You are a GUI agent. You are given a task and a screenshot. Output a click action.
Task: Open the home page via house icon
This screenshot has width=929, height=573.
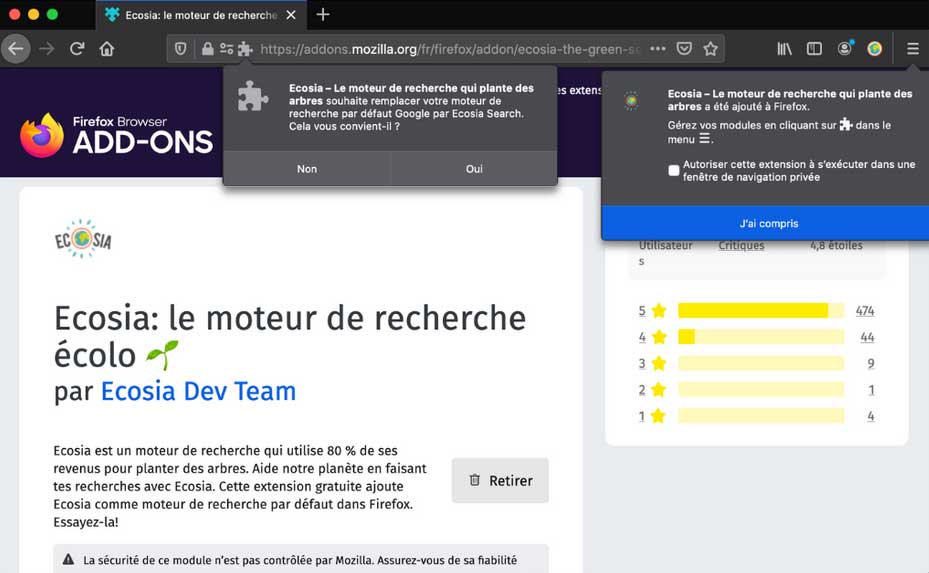point(107,49)
